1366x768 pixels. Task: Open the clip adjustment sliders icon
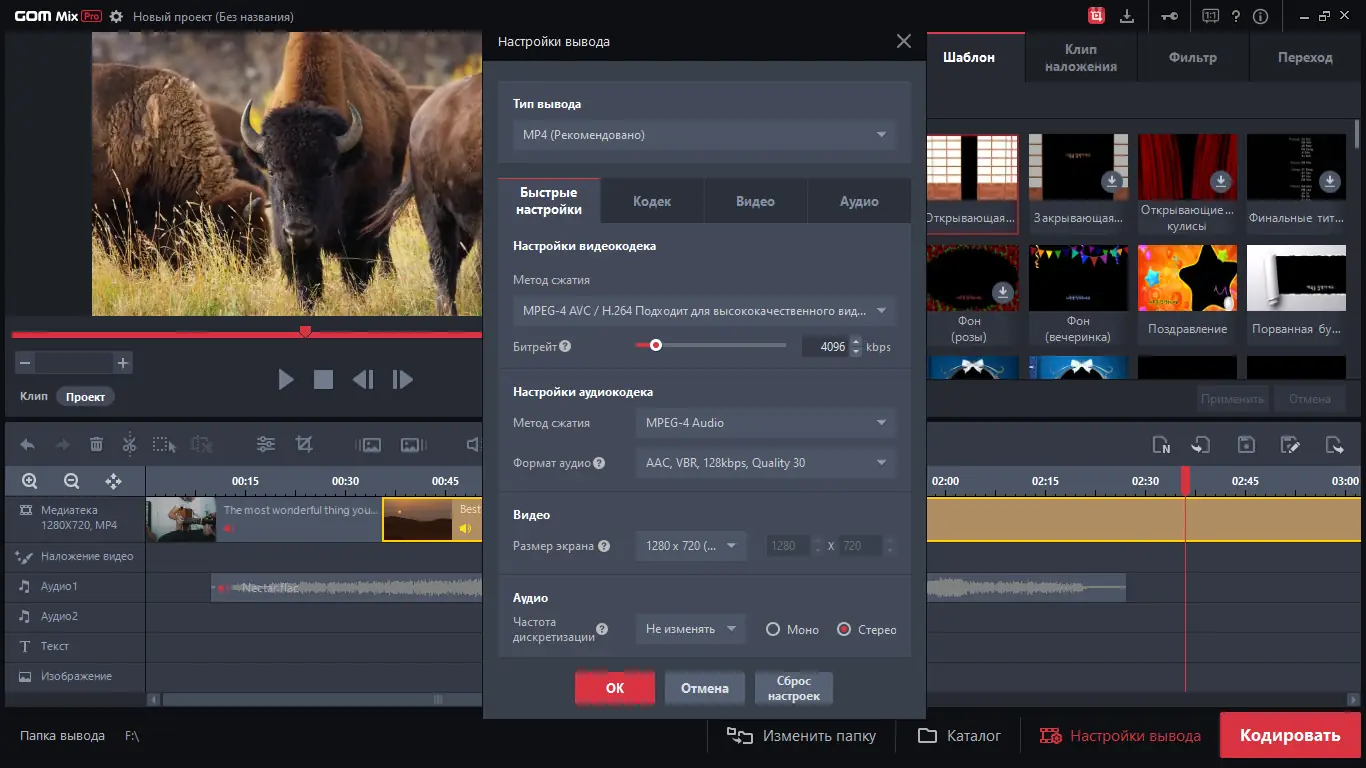coord(266,444)
